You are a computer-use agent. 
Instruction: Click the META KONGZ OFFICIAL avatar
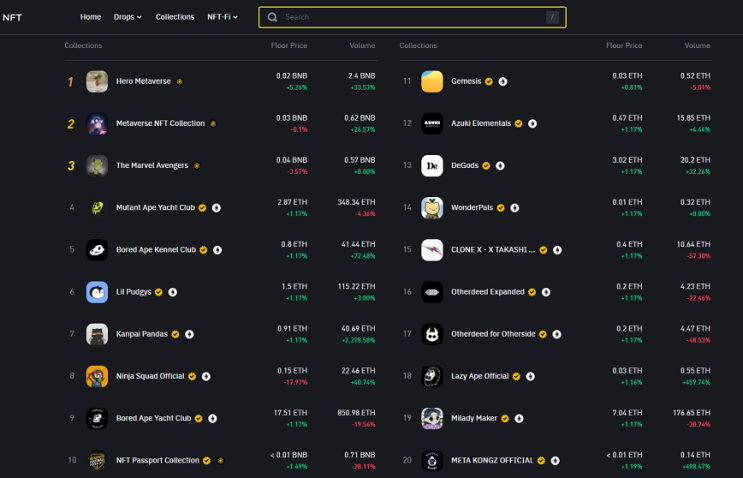coord(432,460)
